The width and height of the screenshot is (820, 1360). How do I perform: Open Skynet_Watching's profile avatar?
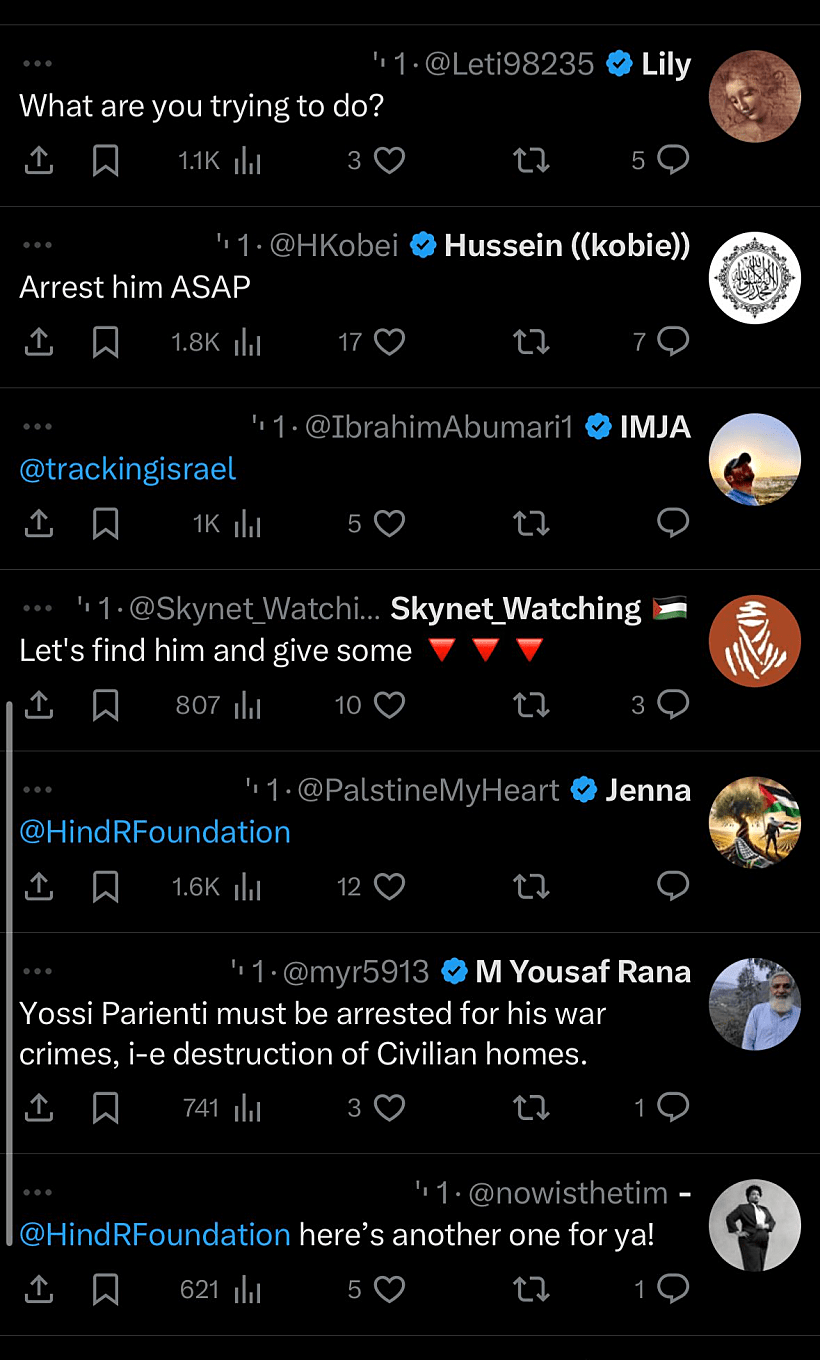[754, 641]
